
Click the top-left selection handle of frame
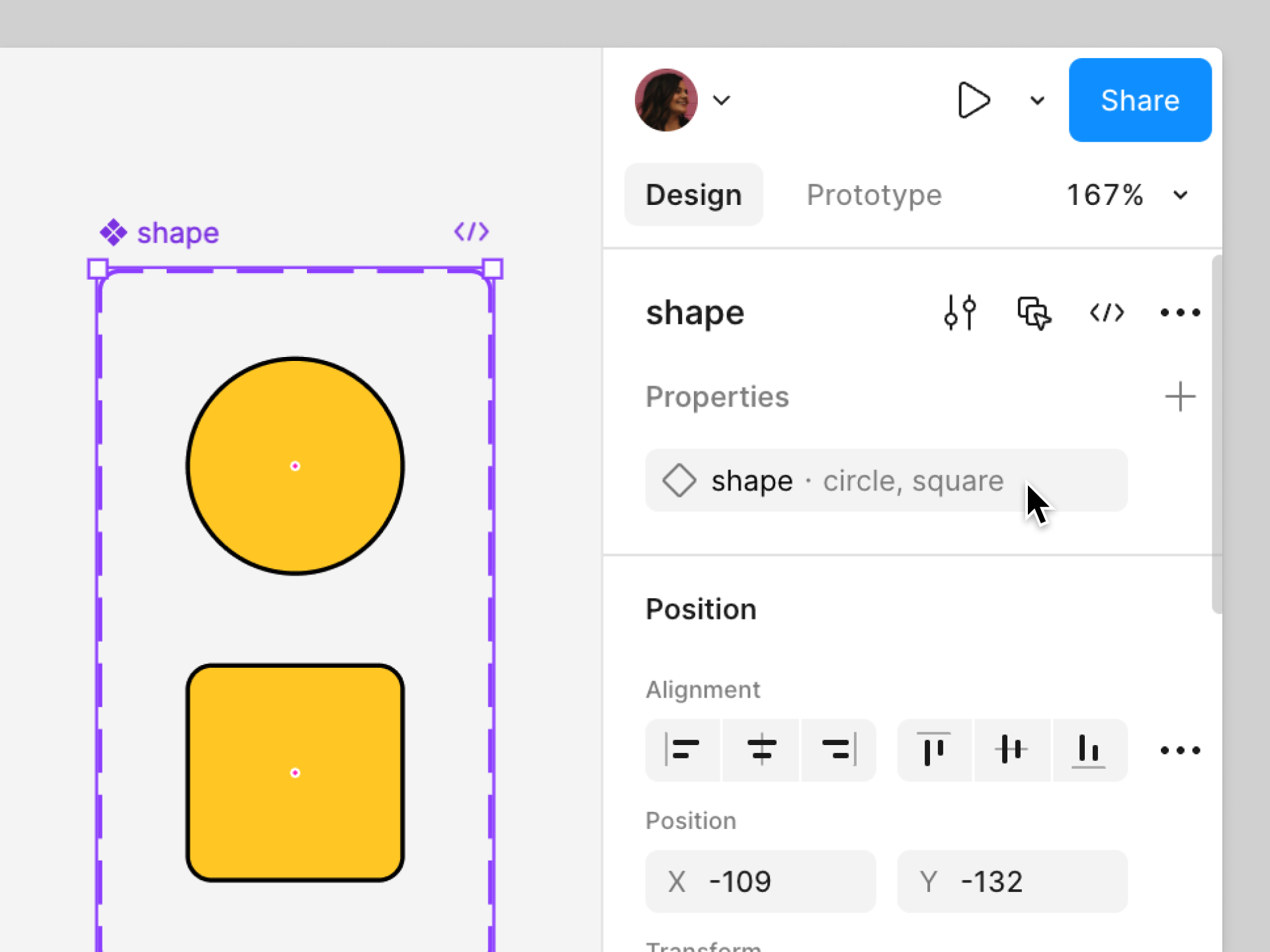click(x=98, y=268)
